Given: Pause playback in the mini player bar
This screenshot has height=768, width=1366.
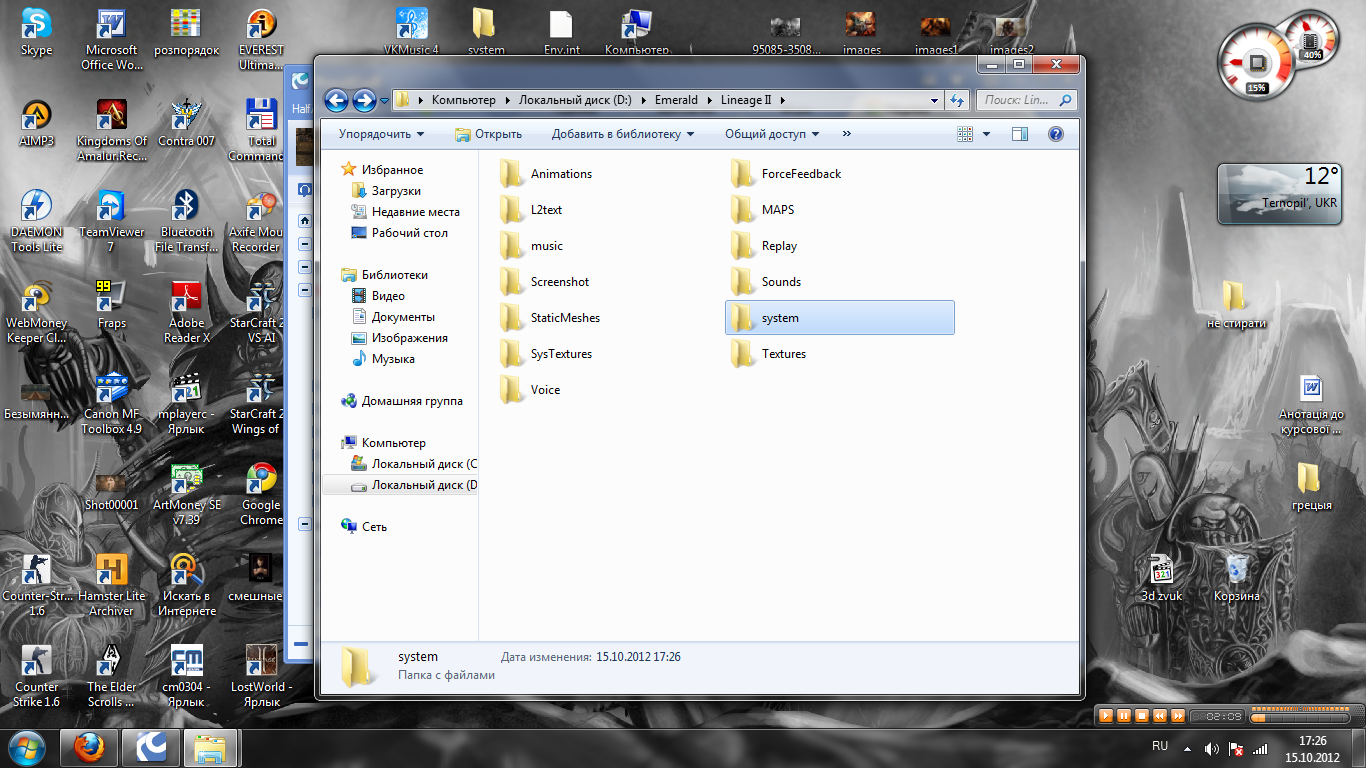Looking at the screenshot, I should [1124, 716].
